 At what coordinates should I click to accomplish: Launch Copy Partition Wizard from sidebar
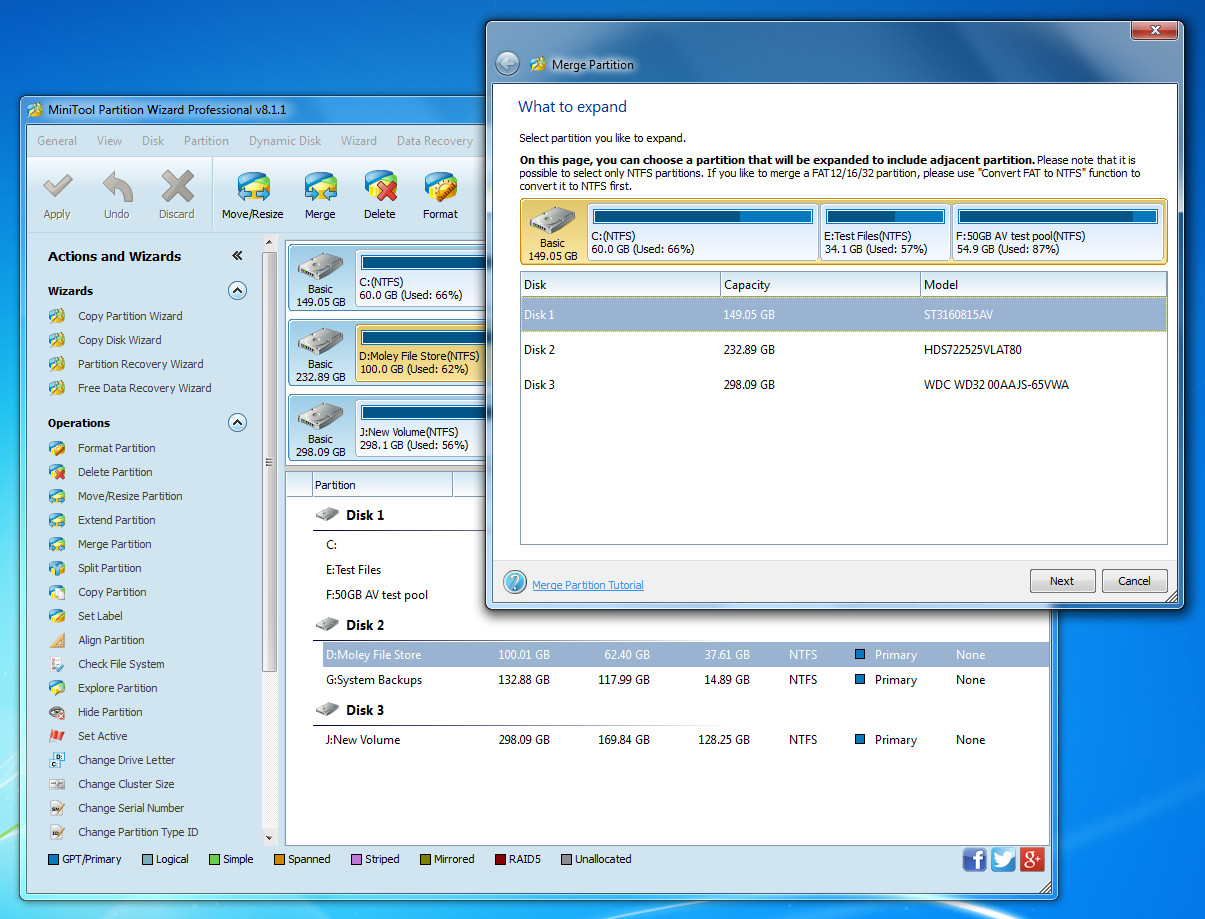point(130,316)
